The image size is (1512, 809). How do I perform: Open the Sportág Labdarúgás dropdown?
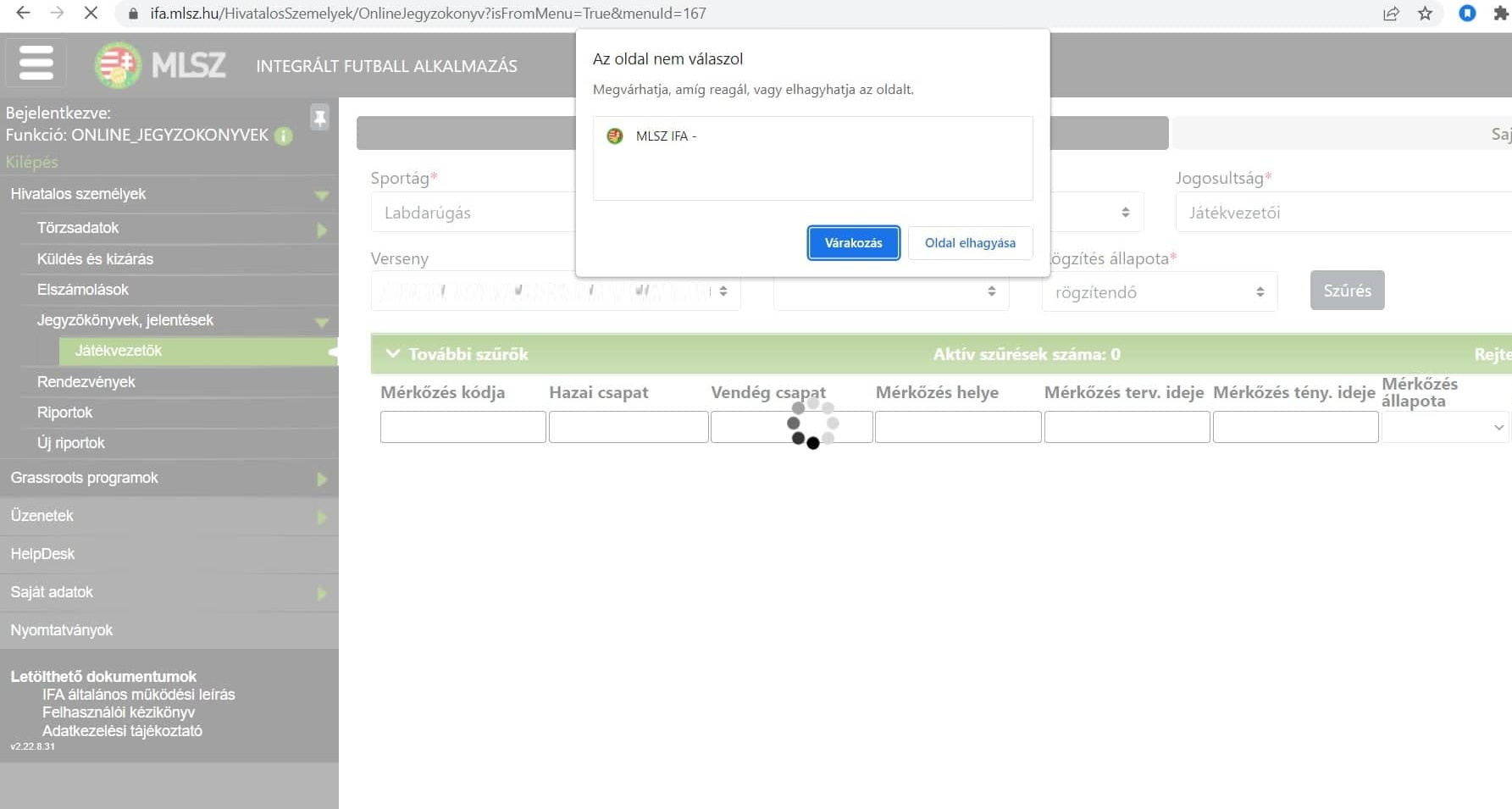pos(473,213)
